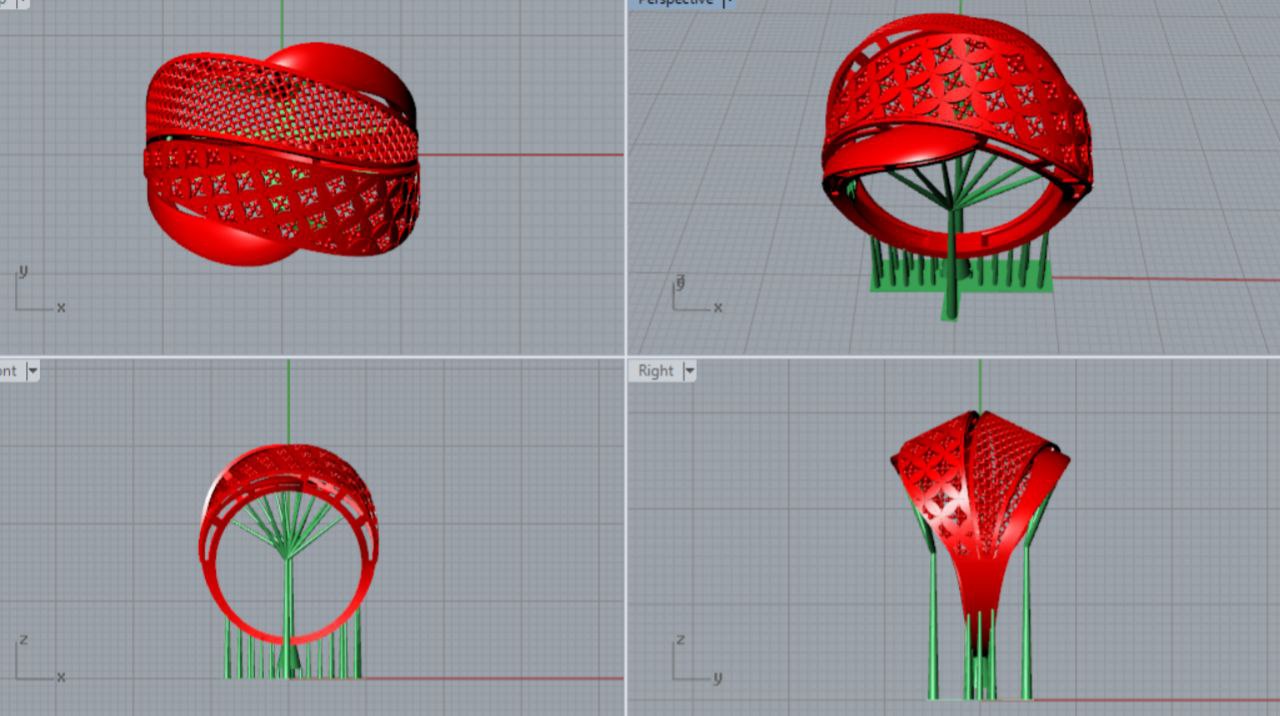Image resolution: width=1280 pixels, height=716 pixels.
Task: Click the Right viewport title label
Action: [x=655, y=371]
